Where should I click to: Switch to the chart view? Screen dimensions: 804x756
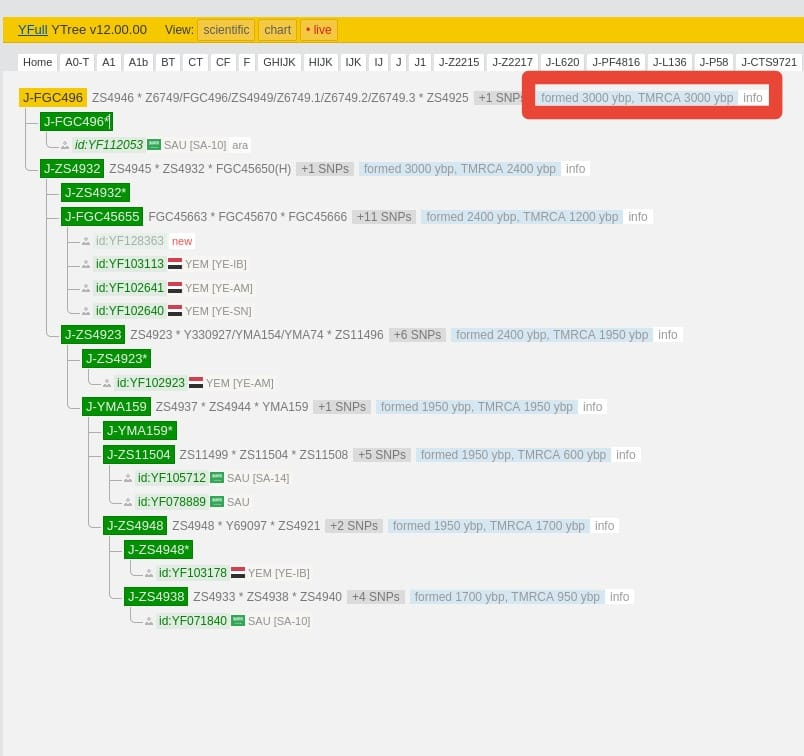coord(277,30)
